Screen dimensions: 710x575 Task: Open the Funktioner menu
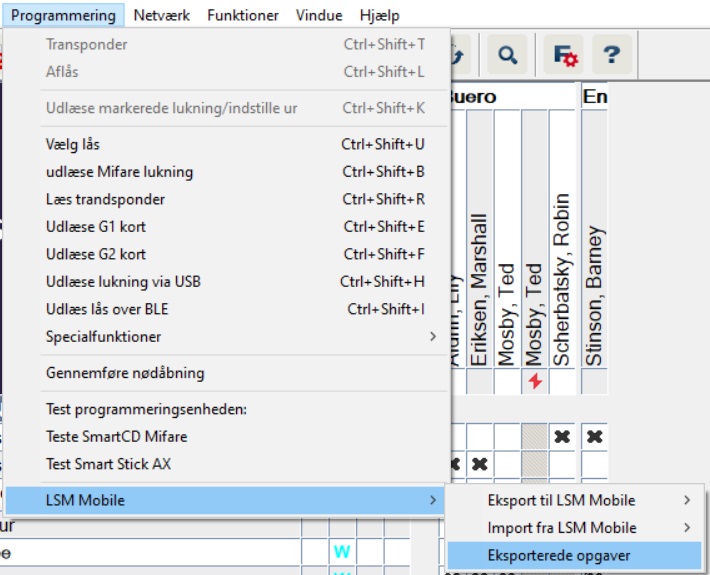tap(243, 15)
